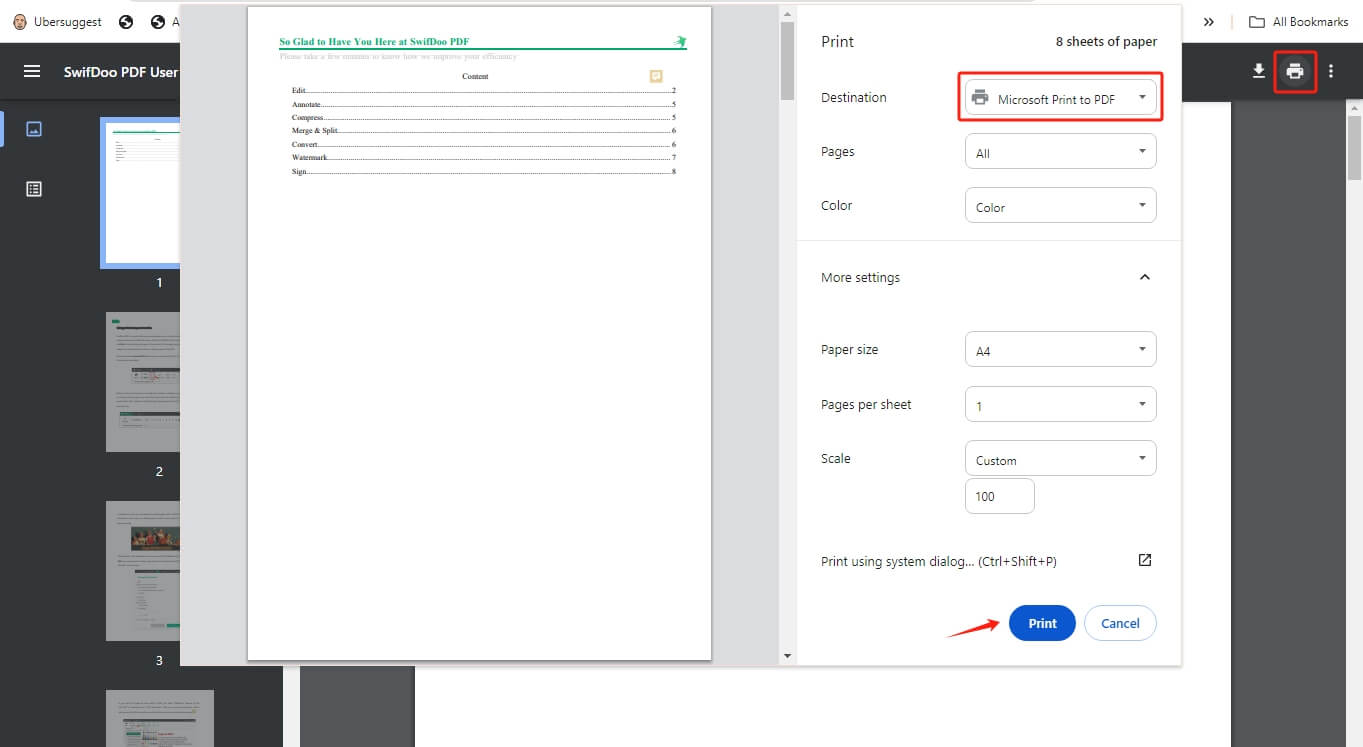
Task: Open the Scale dropdown set to Custom
Action: [1061, 459]
